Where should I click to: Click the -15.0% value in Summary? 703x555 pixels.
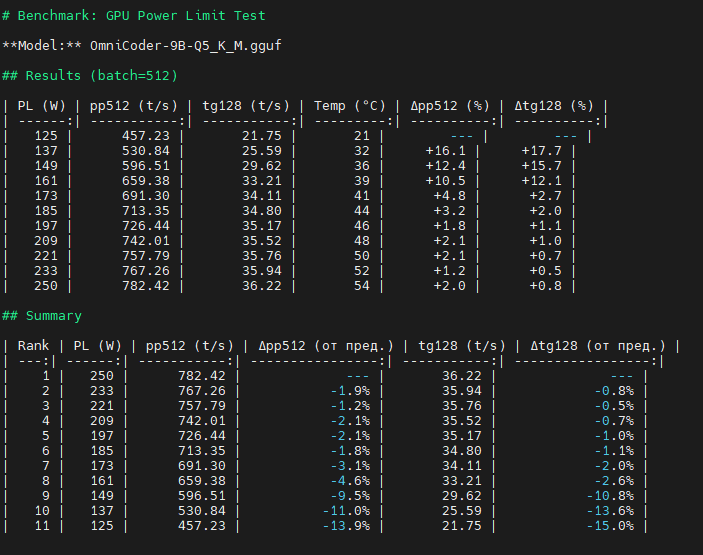pyautogui.click(x=611, y=526)
